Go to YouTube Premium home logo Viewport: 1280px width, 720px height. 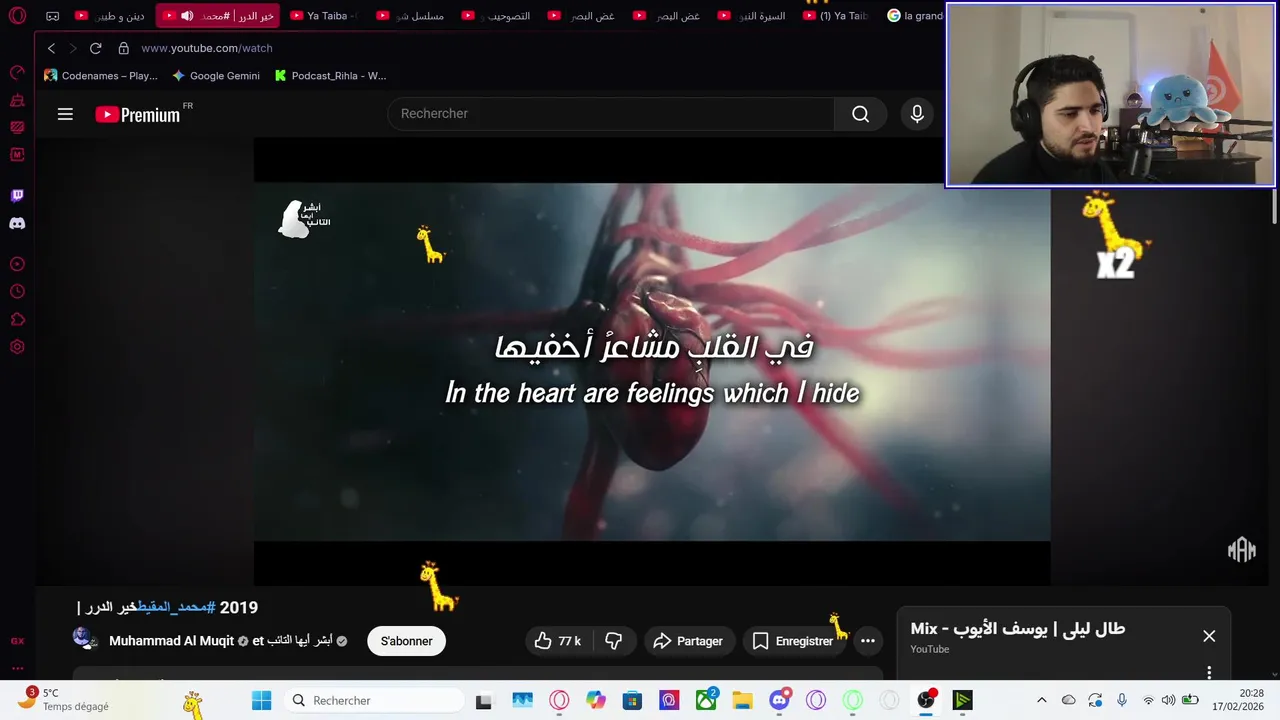(x=138, y=114)
